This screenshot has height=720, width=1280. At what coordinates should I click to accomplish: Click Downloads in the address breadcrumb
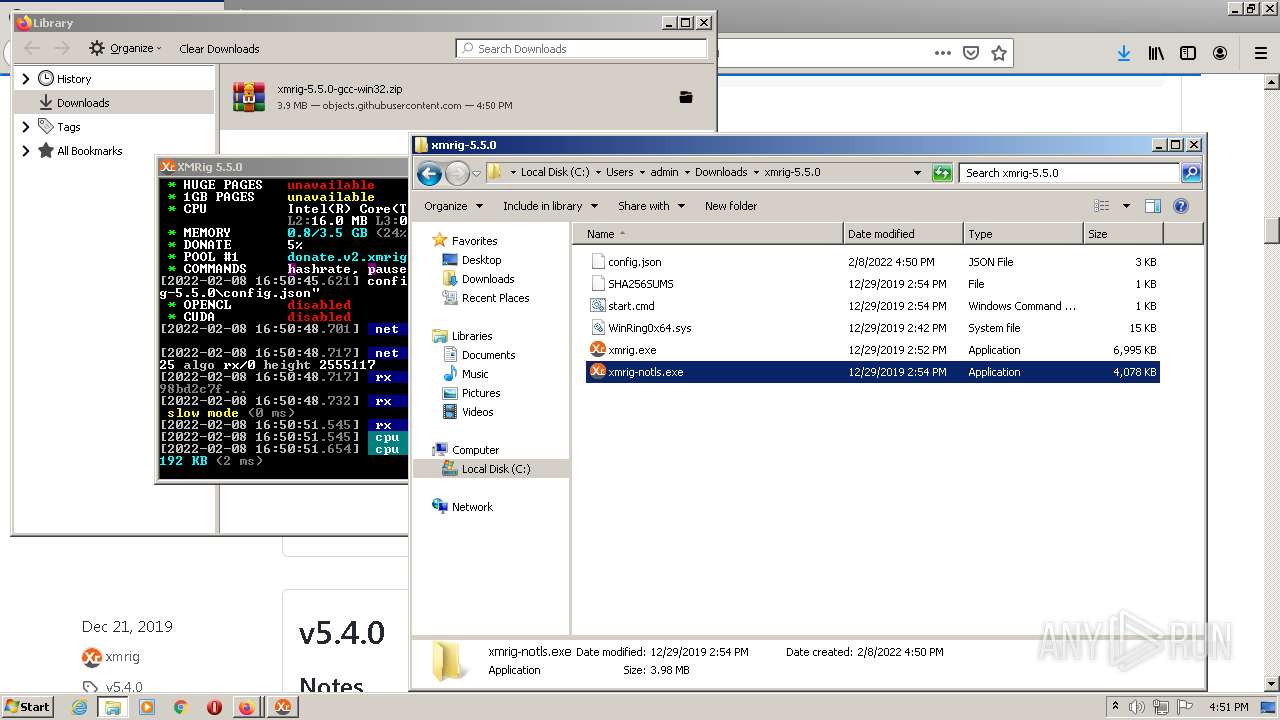click(721, 172)
